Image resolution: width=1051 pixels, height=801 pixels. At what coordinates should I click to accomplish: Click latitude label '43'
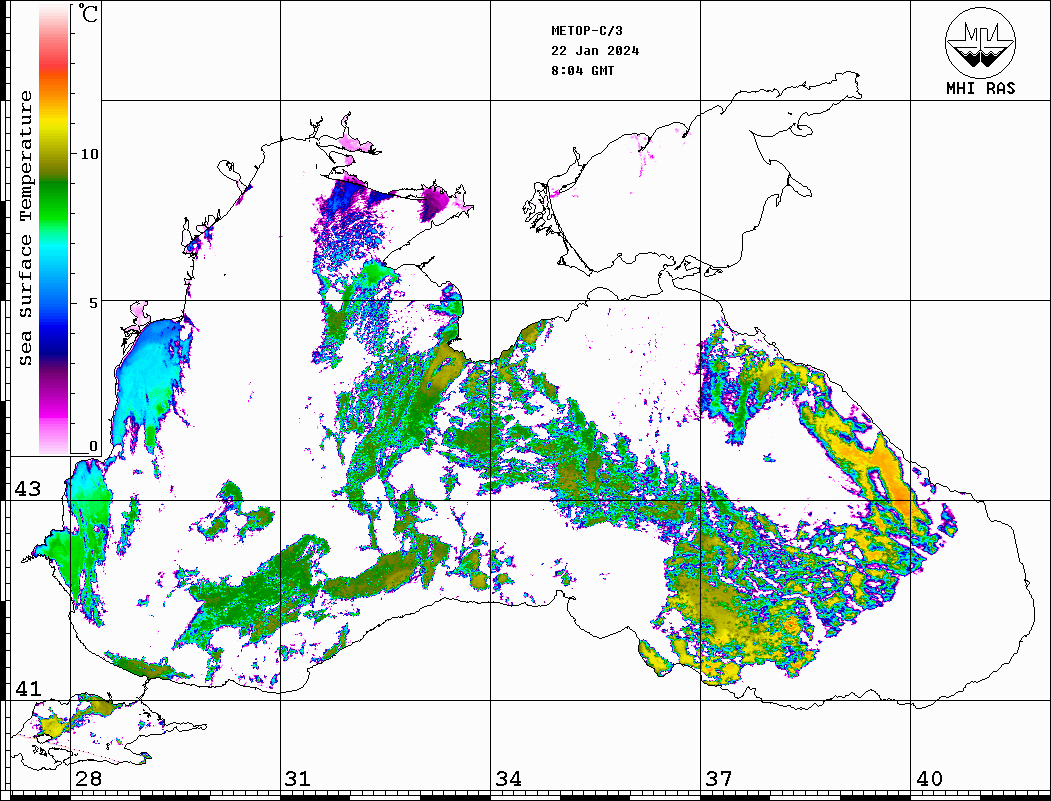(28, 489)
